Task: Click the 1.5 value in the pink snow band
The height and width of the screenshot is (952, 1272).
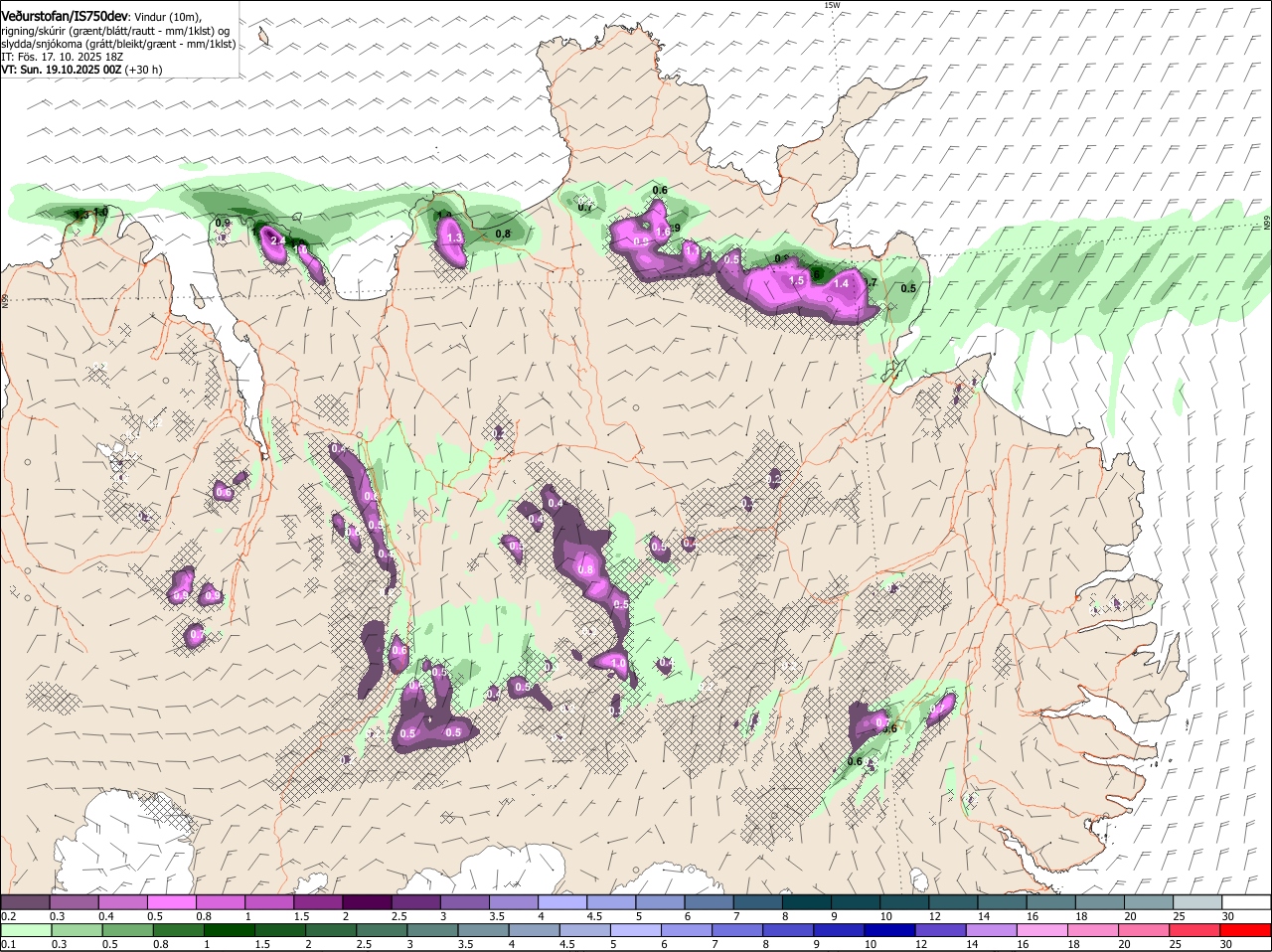Action: (796, 281)
